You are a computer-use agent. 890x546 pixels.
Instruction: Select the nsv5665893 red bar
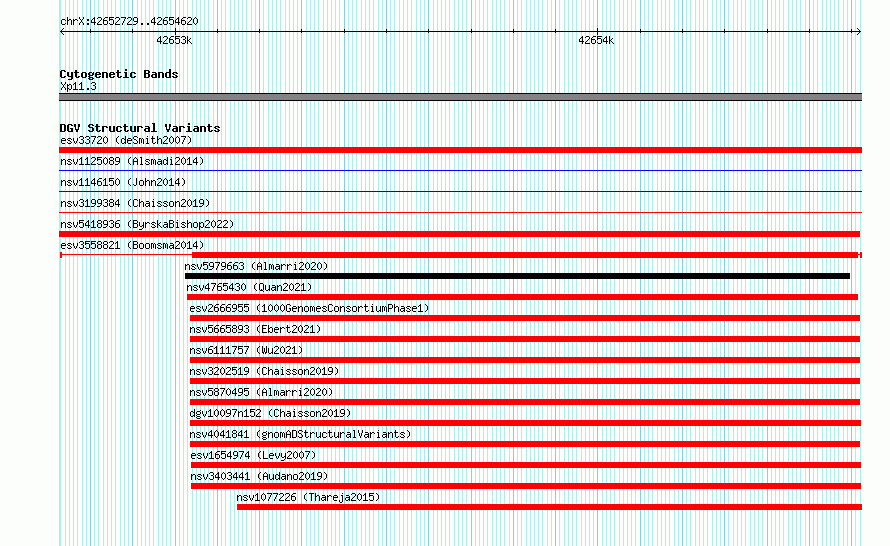524,339
